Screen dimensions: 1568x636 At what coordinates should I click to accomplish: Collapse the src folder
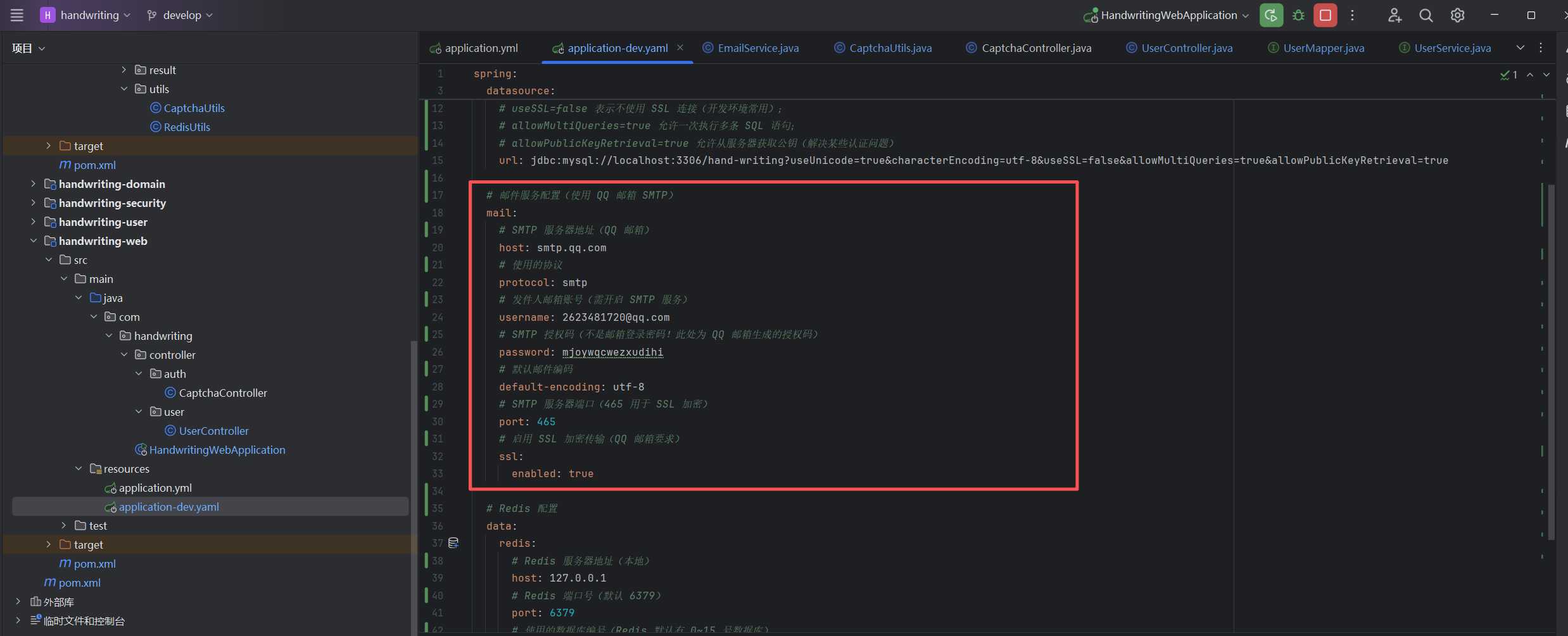click(48, 259)
